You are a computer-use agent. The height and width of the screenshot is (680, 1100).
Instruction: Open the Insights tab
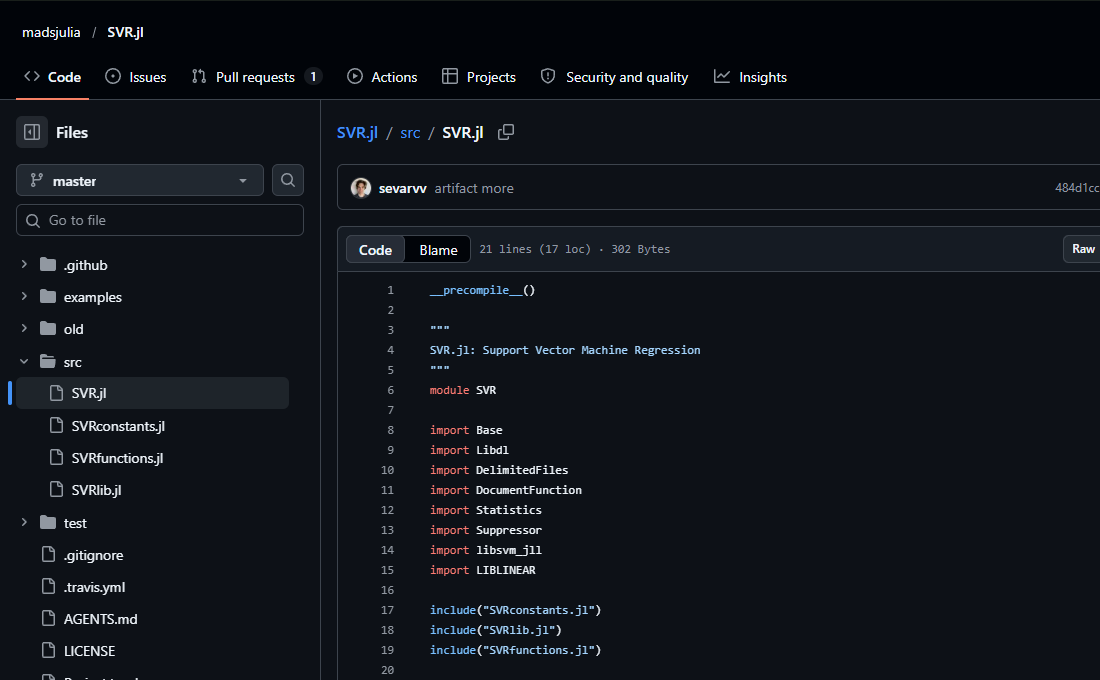(751, 77)
